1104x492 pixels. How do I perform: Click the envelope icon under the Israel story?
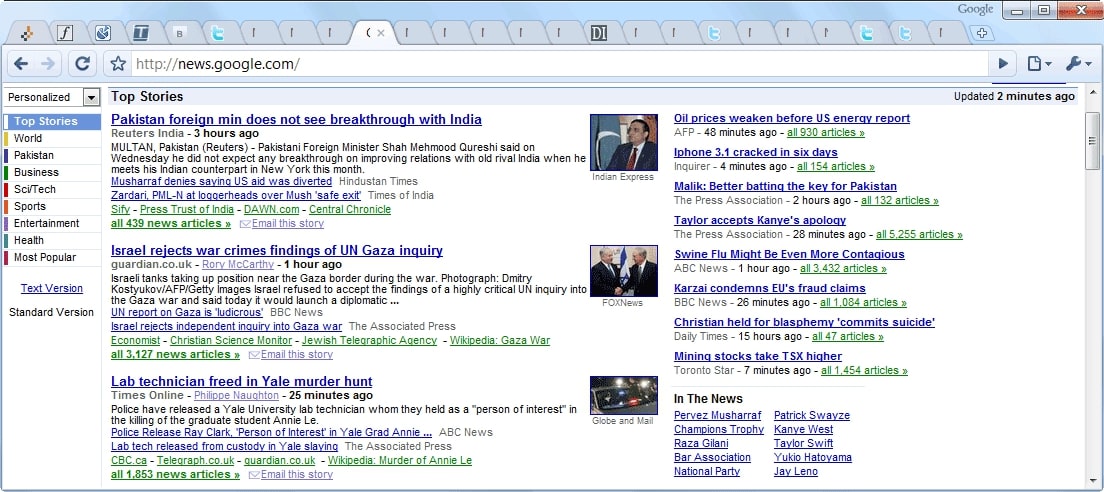254,355
